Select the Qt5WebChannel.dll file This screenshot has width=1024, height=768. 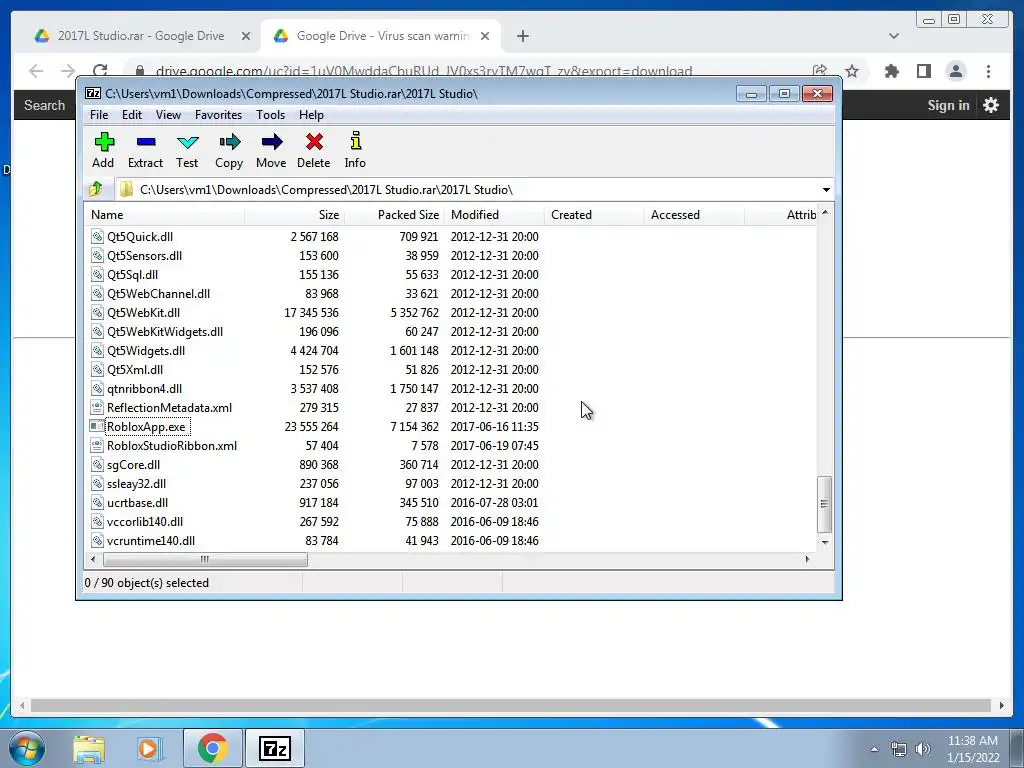159,294
